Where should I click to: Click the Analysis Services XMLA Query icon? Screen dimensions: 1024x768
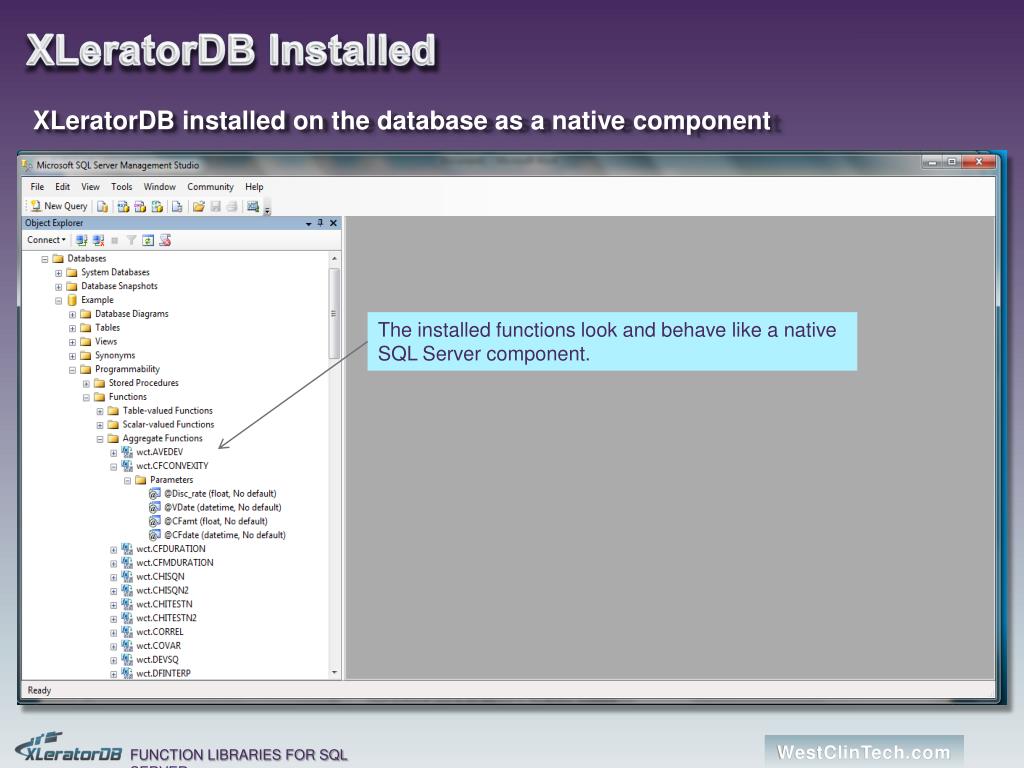coord(157,206)
